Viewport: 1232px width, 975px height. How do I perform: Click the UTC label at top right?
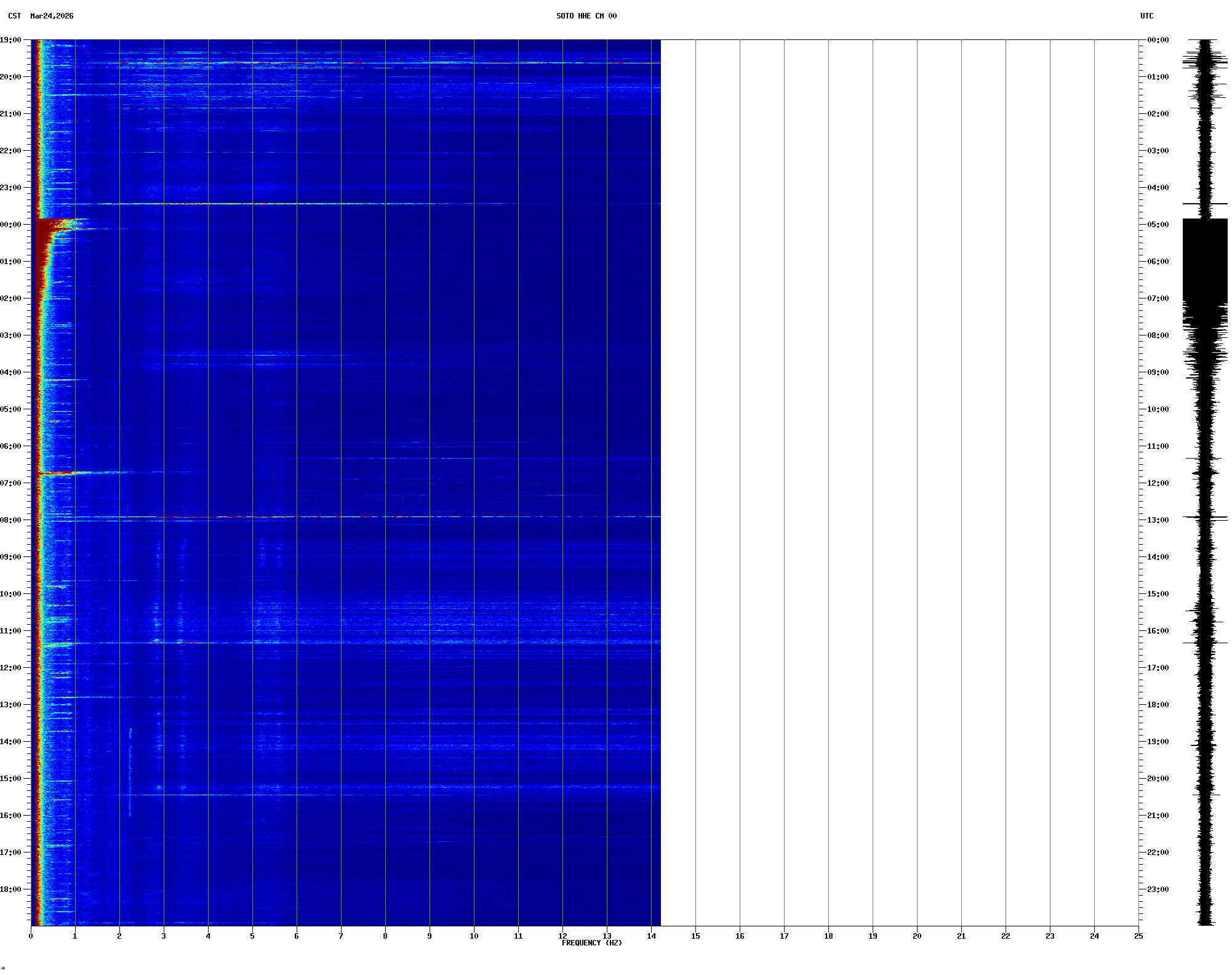(x=1146, y=16)
